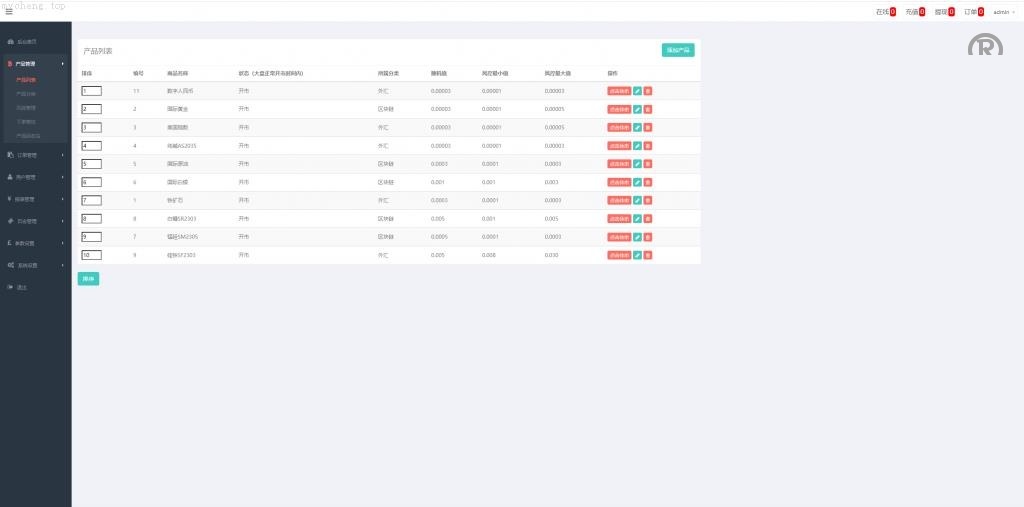
Task: Click the trash icon in the first product row
Action: 648,91
